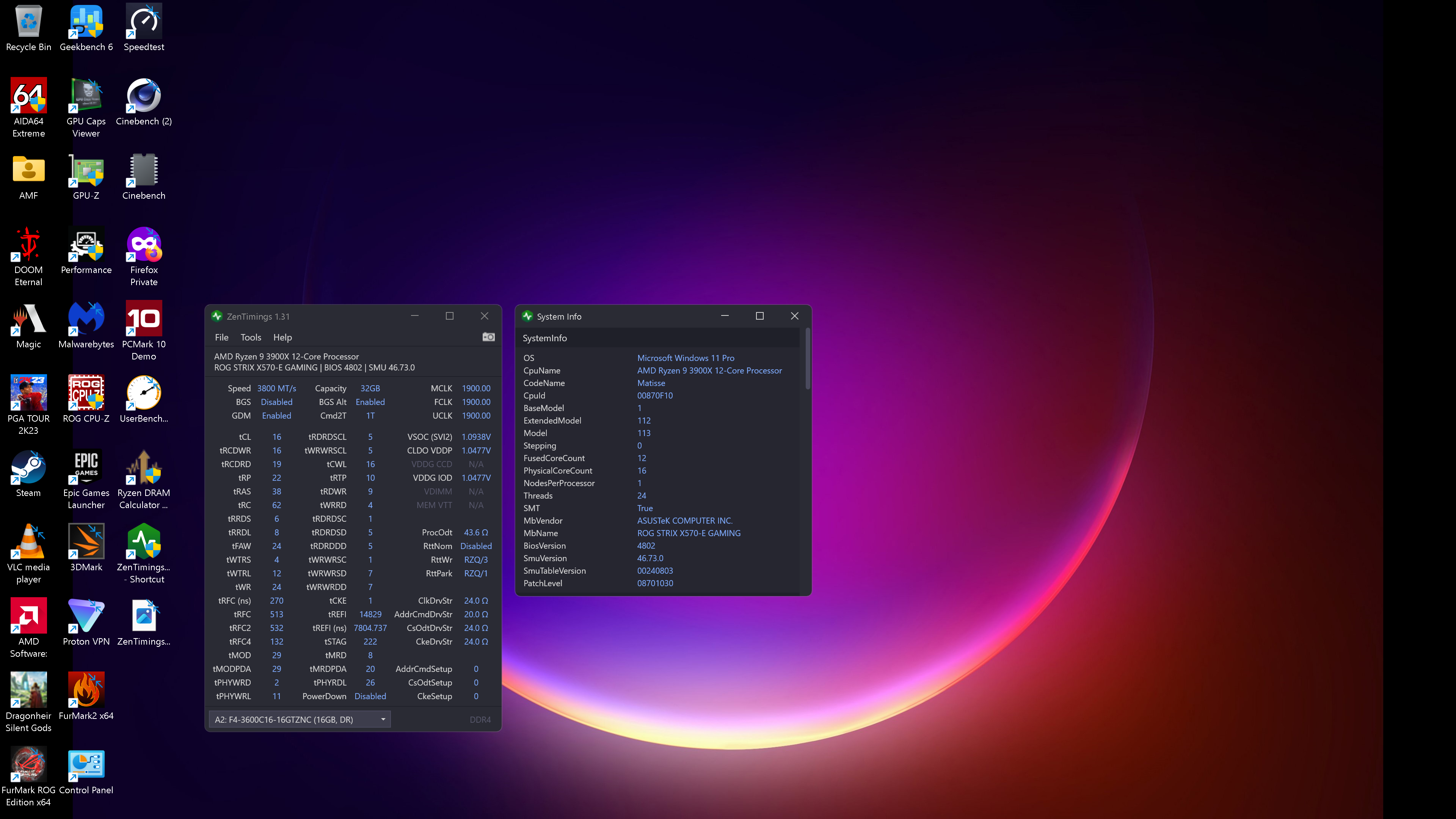Click the tREFI value 14829
This screenshot has height=819, width=1456.
(370, 614)
